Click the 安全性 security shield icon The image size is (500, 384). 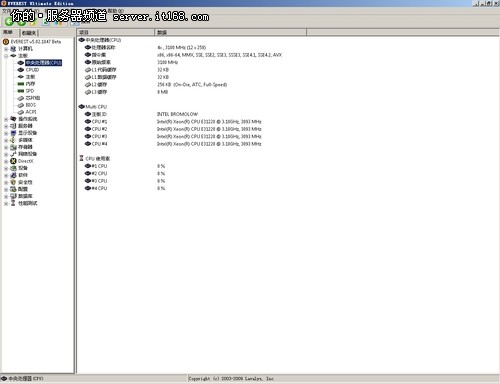point(13,182)
